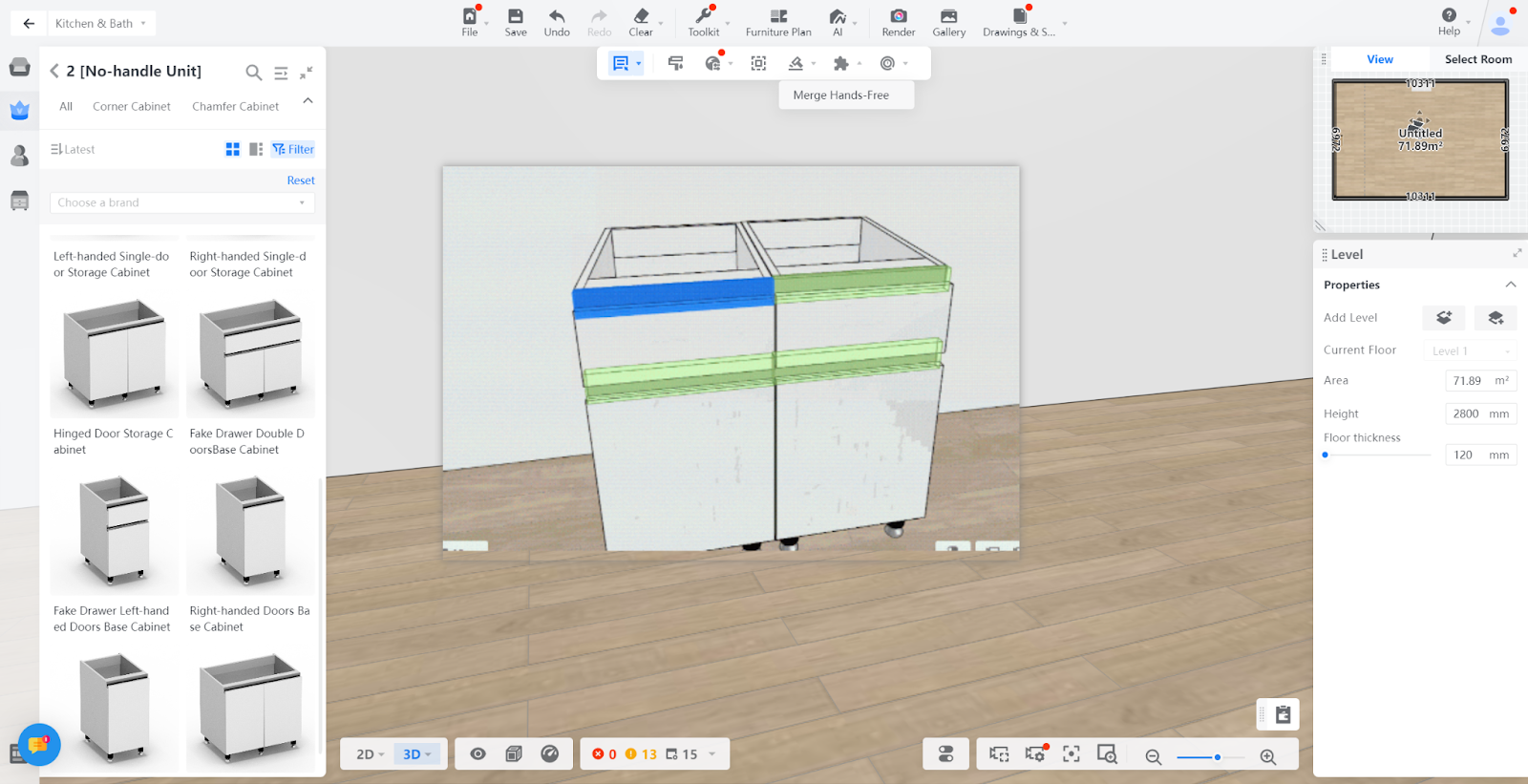Click the zoom in magnifier icon
Image resolution: width=1528 pixels, height=784 pixels.
pyautogui.click(x=1268, y=756)
